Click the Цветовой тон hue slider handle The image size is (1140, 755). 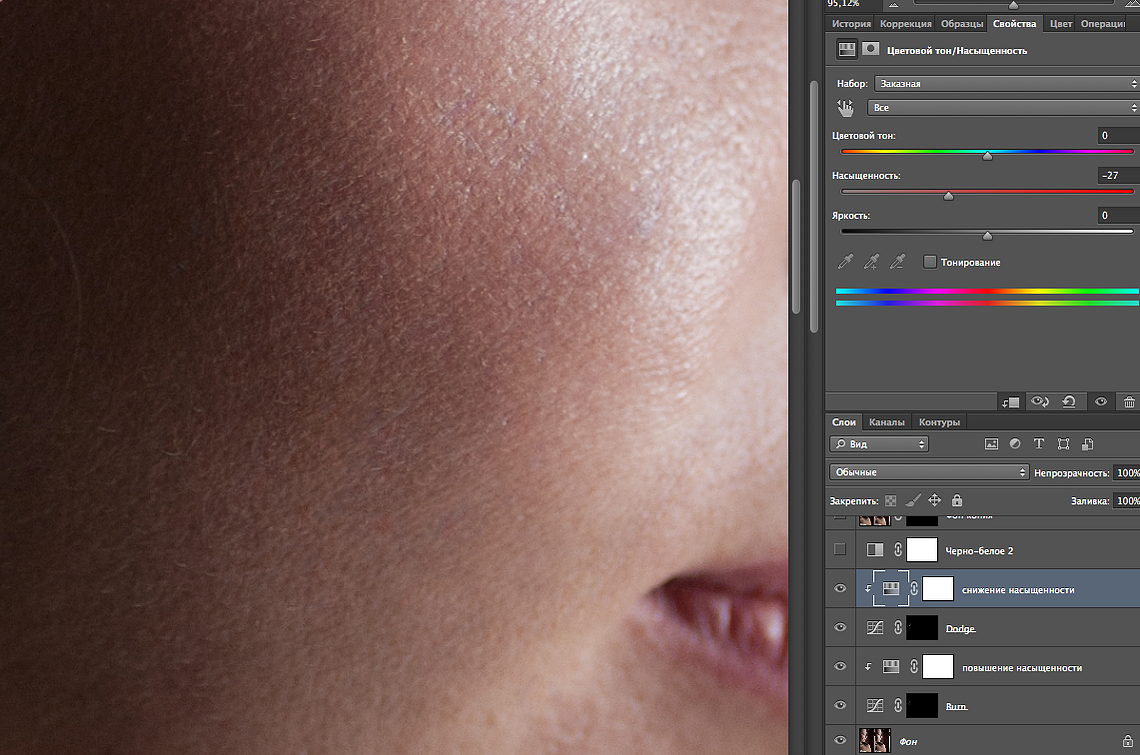click(987, 155)
